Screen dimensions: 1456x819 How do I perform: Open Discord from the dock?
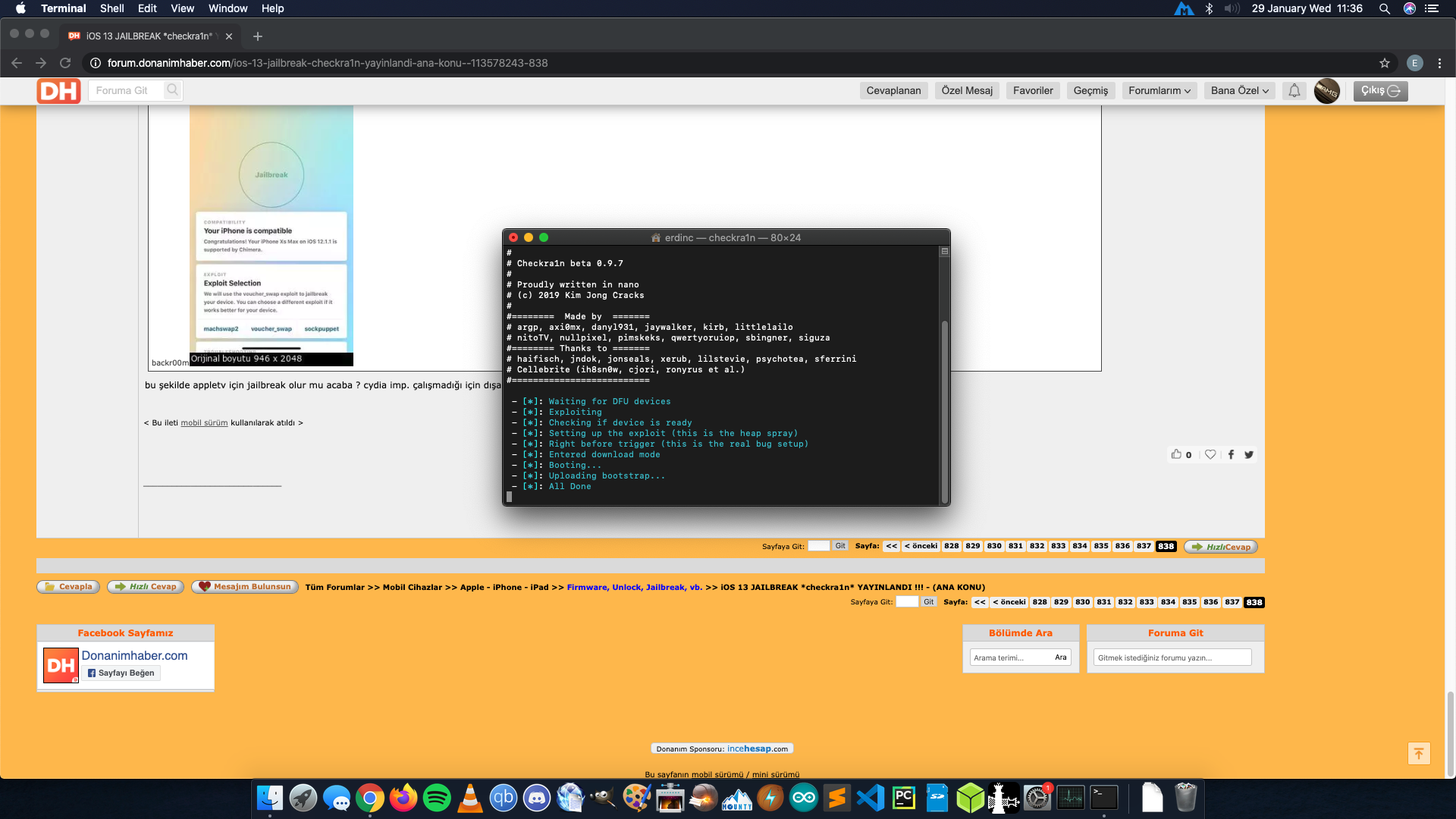click(x=536, y=798)
